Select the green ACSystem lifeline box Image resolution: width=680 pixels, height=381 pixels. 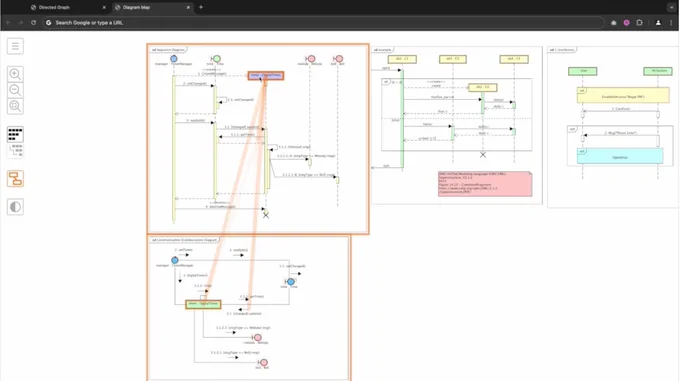pos(658,71)
